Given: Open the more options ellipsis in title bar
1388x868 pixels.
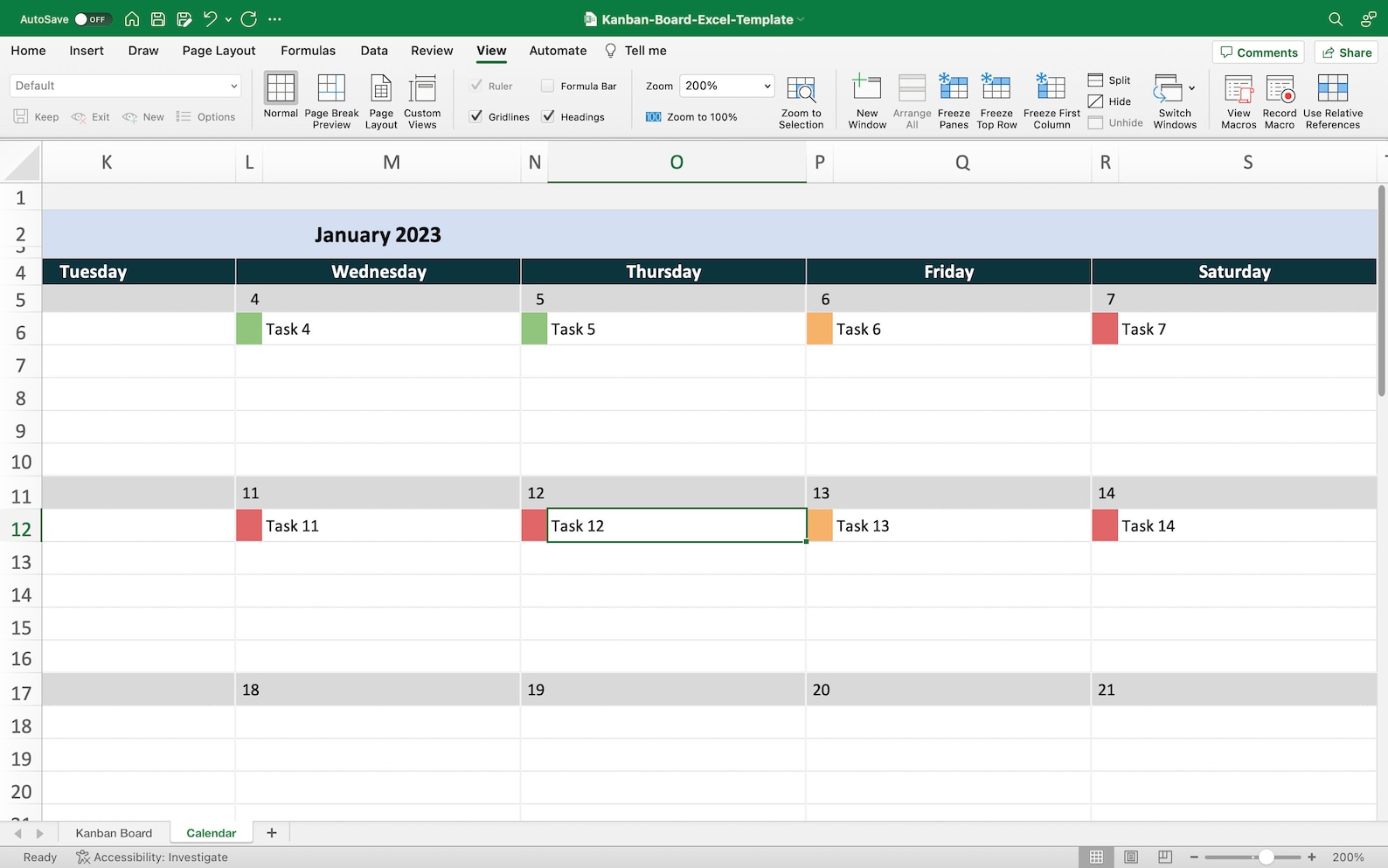Looking at the screenshot, I should [x=275, y=18].
